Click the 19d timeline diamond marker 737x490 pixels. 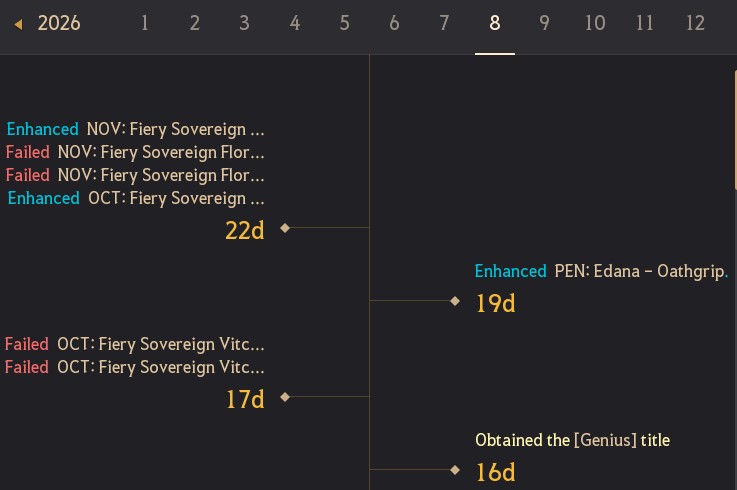pos(455,301)
